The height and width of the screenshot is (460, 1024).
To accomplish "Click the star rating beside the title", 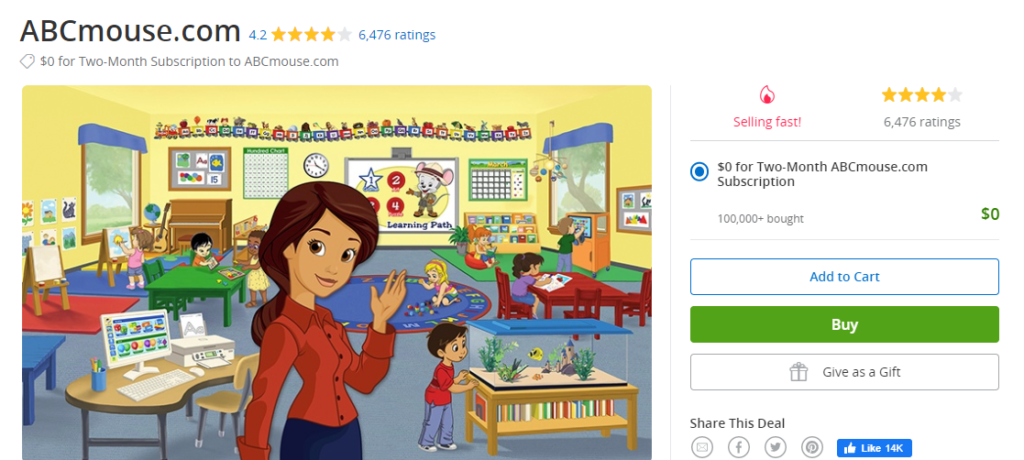I will [x=311, y=34].
